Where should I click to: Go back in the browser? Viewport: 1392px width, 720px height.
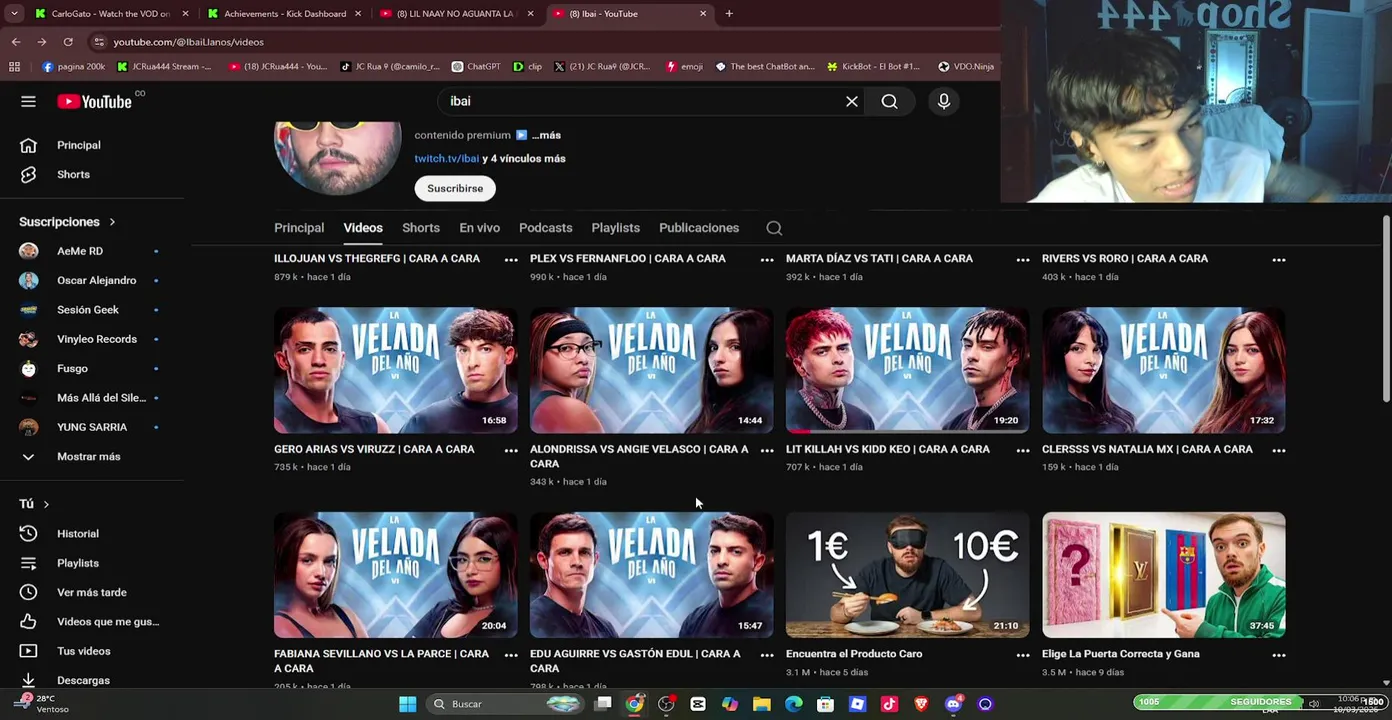point(16,42)
